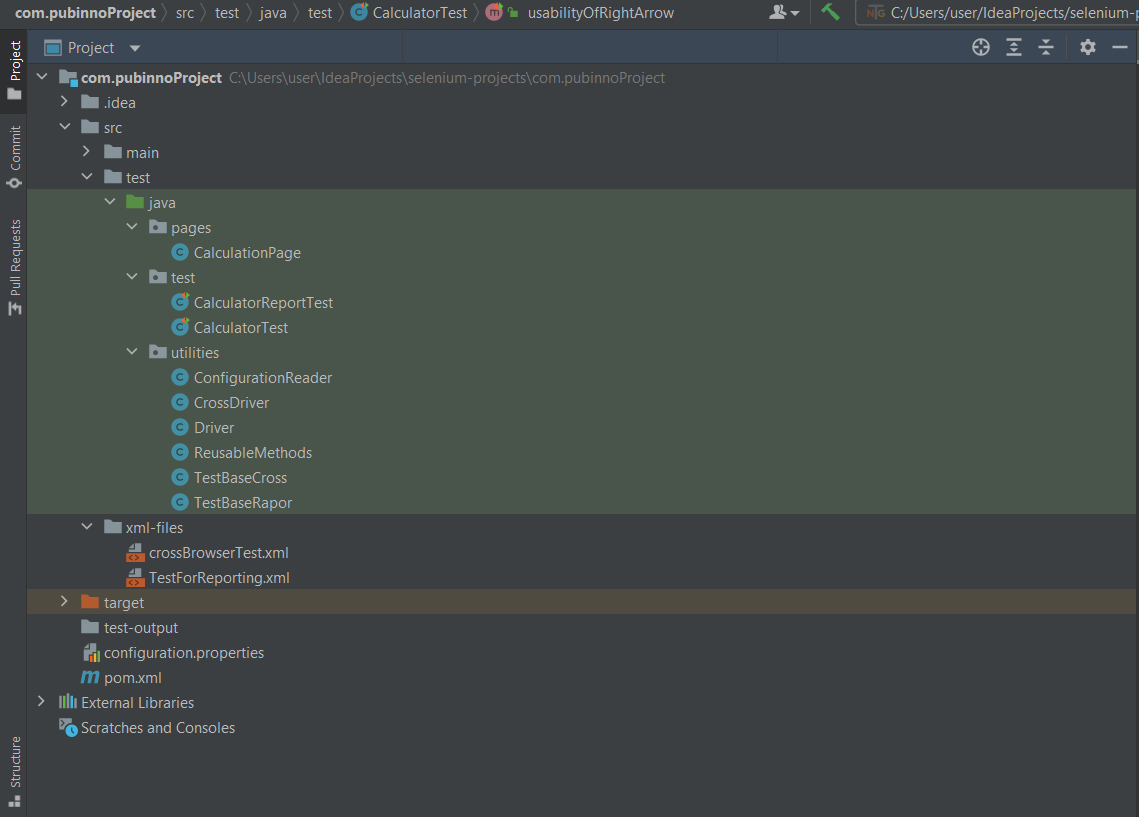Click usabilityOfRightArrow in the breadcrumb bar
The image size is (1139, 817).
click(601, 12)
